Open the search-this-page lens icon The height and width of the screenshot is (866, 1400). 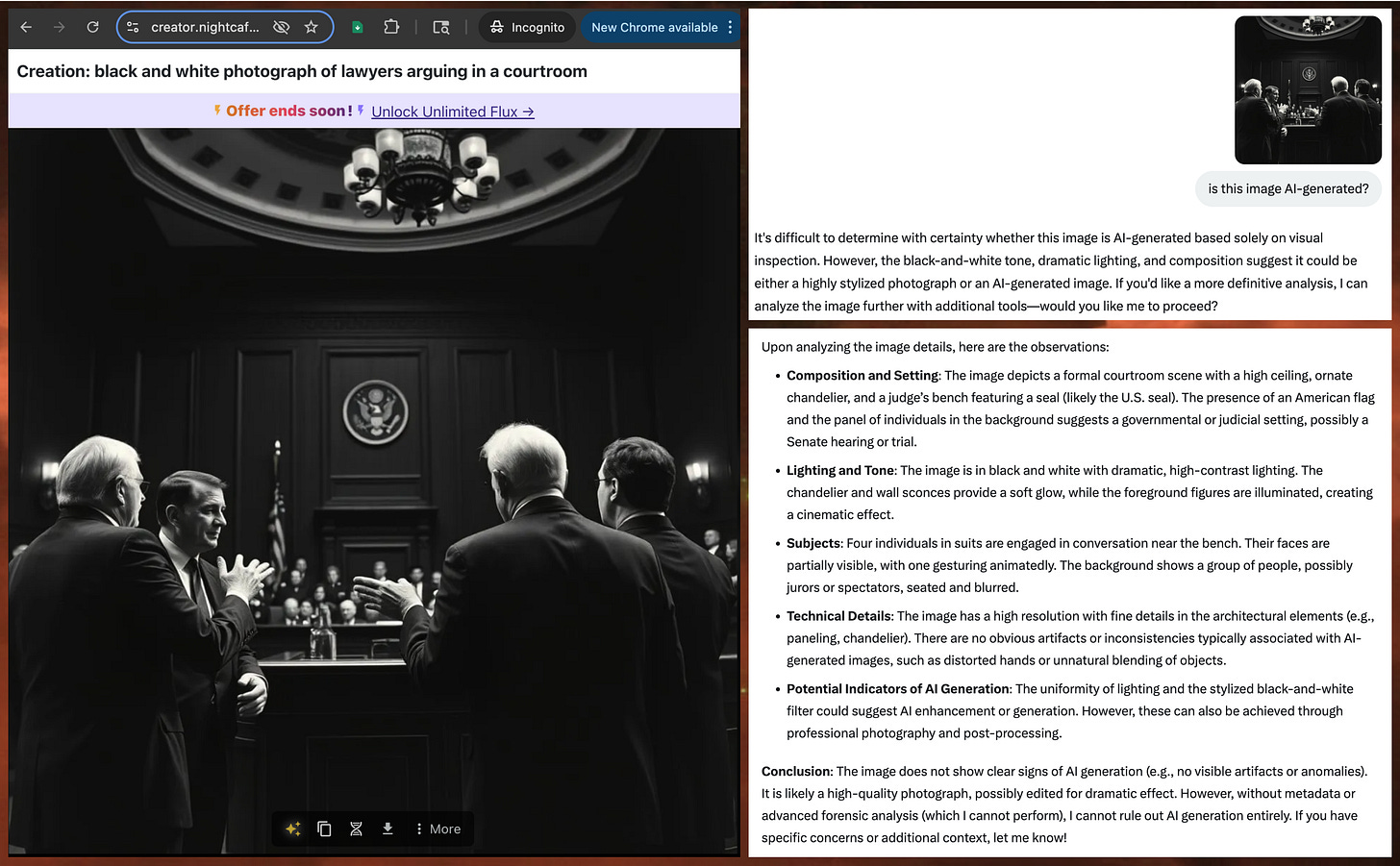tap(440, 27)
